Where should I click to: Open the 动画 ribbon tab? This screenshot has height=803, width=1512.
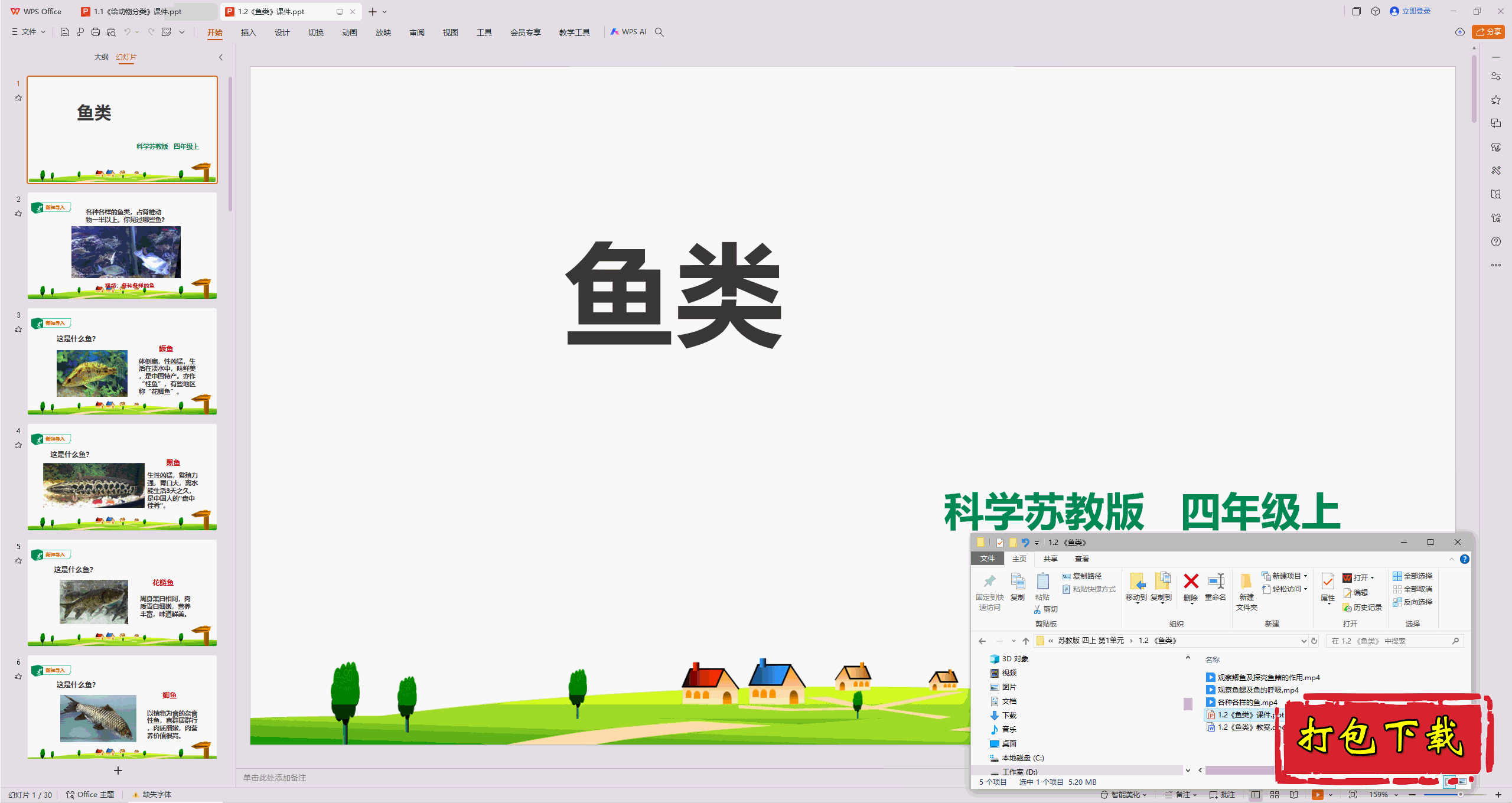(349, 32)
